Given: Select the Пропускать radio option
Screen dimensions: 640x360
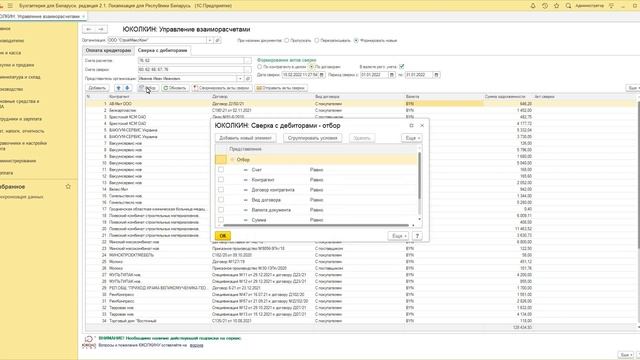Looking at the screenshot, I should point(287,40).
